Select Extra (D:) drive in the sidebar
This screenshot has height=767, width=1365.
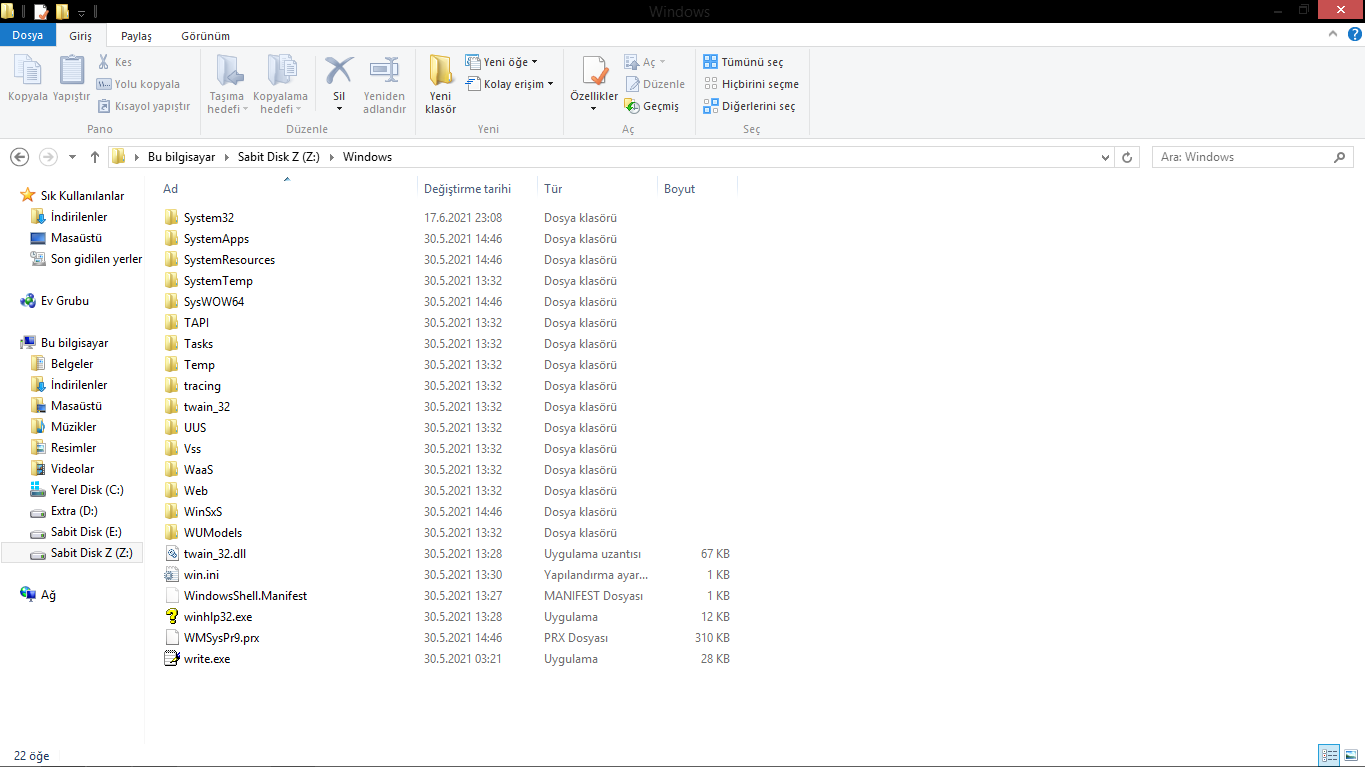pyautogui.click(x=74, y=511)
